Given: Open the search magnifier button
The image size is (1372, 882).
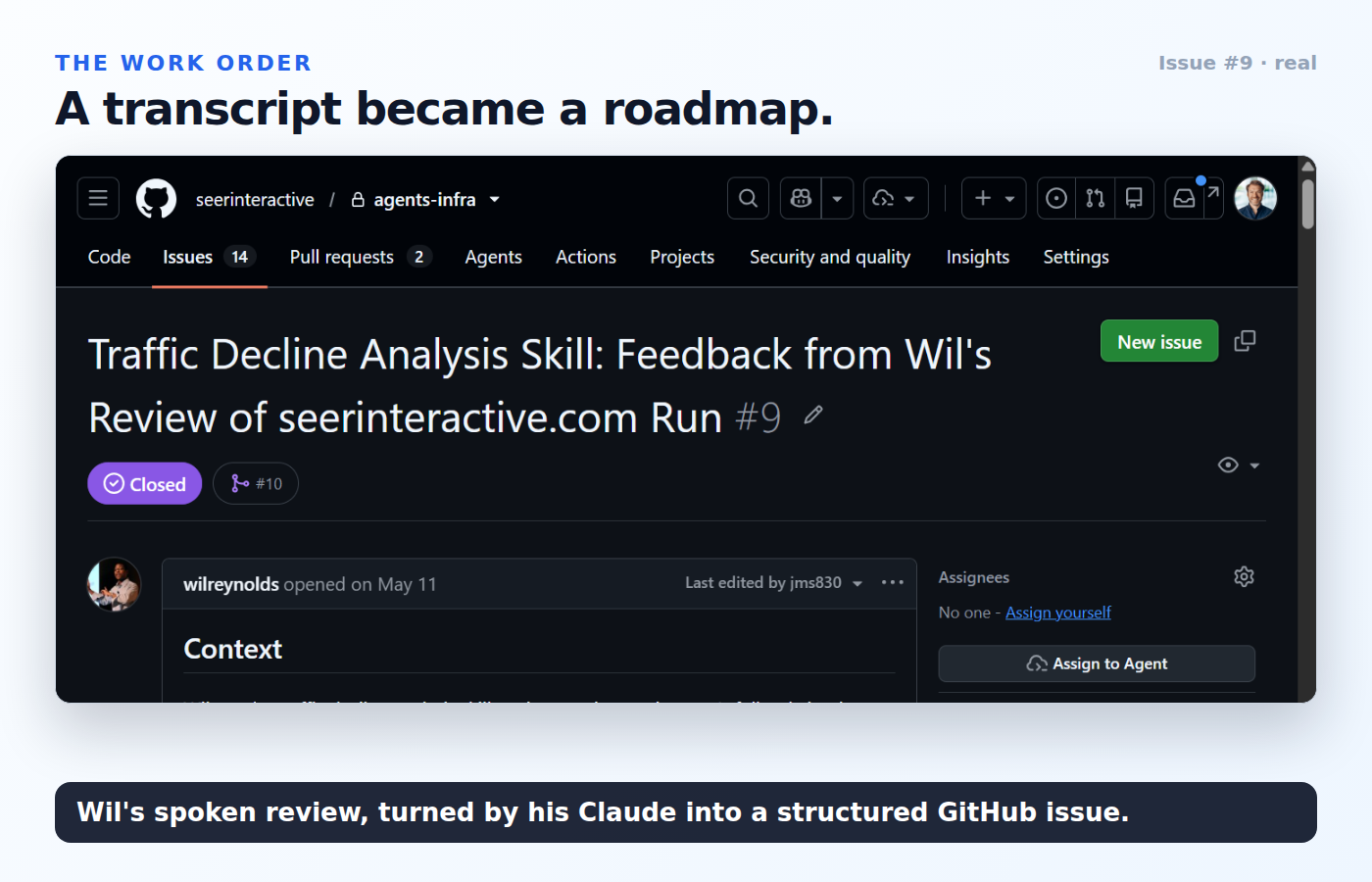Looking at the screenshot, I should pos(748,198).
